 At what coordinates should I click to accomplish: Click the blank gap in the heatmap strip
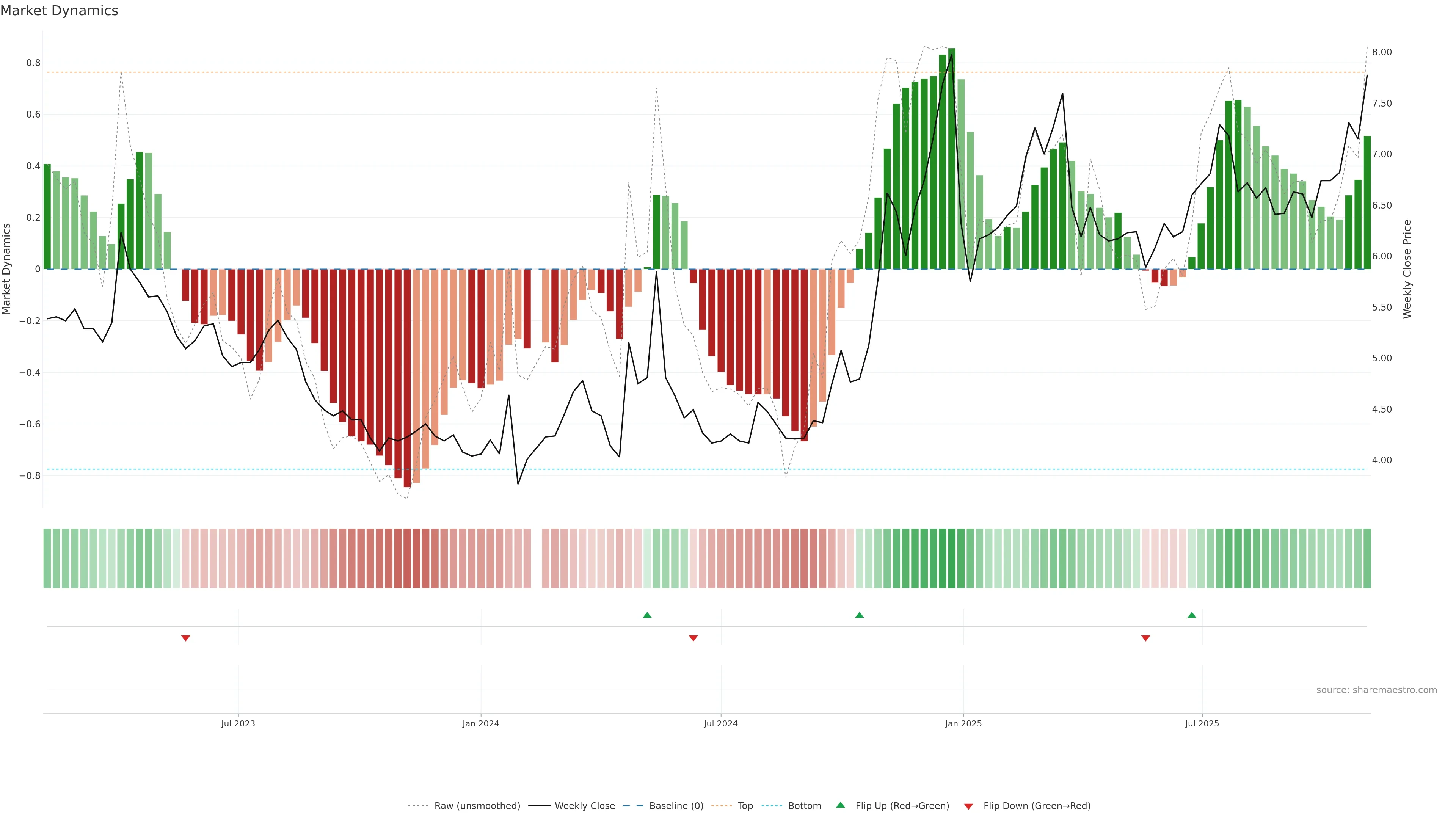coord(537,559)
